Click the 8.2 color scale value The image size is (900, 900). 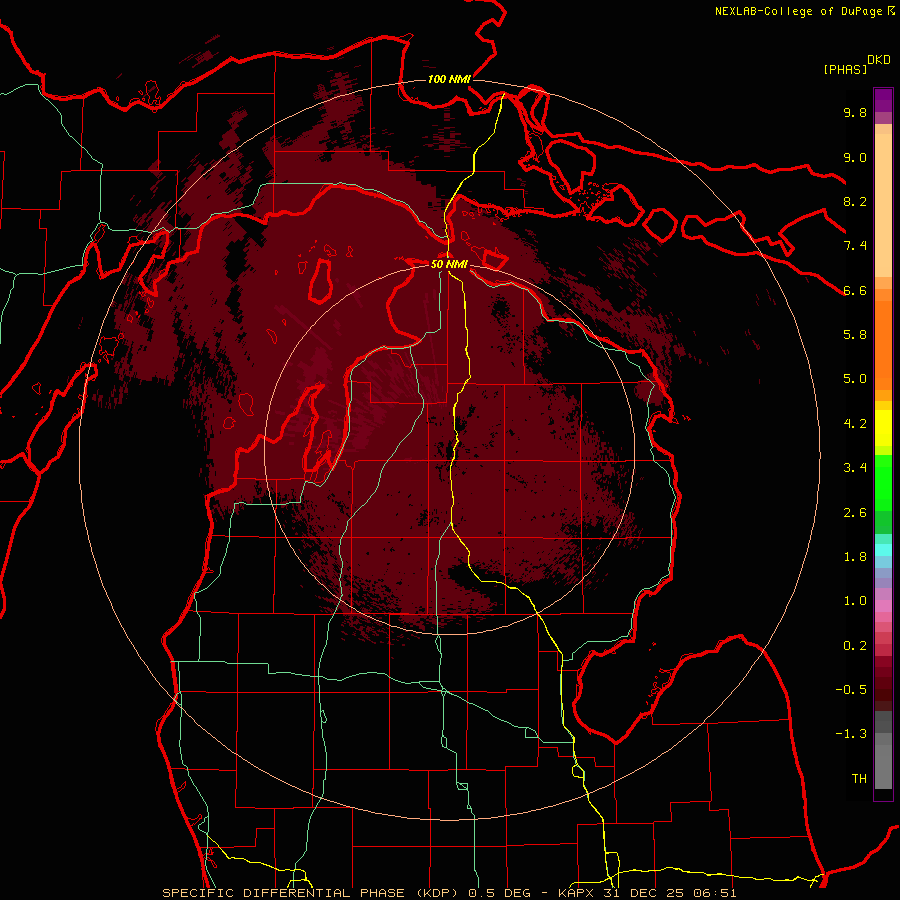pos(855,201)
